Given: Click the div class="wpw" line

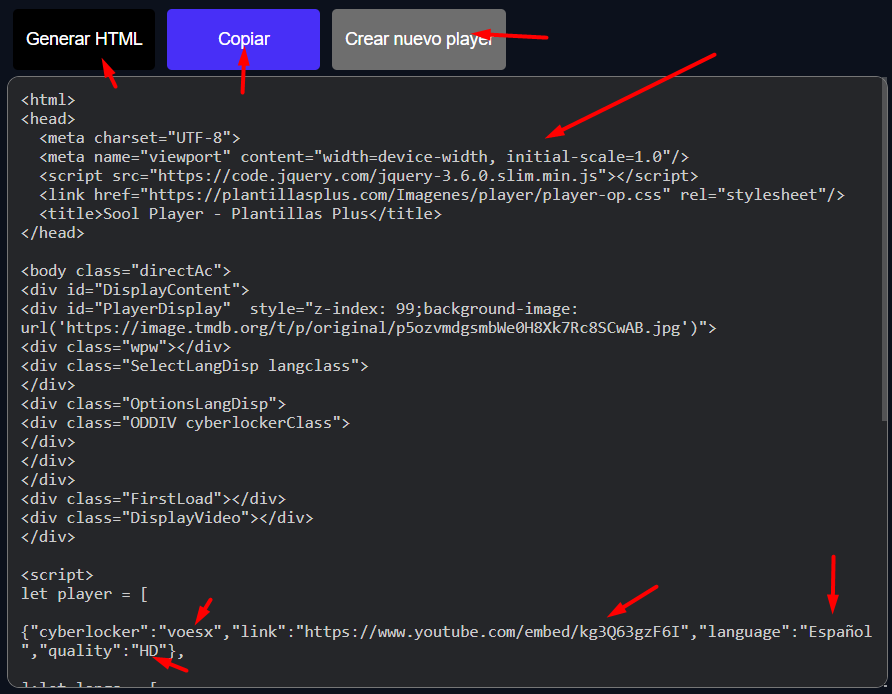Looking at the screenshot, I should (126, 347).
